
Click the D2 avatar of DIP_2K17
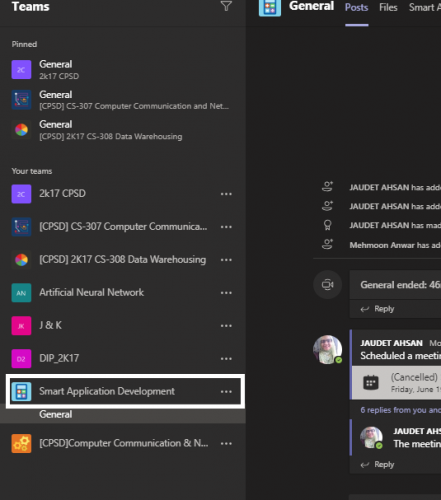pos(21,359)
